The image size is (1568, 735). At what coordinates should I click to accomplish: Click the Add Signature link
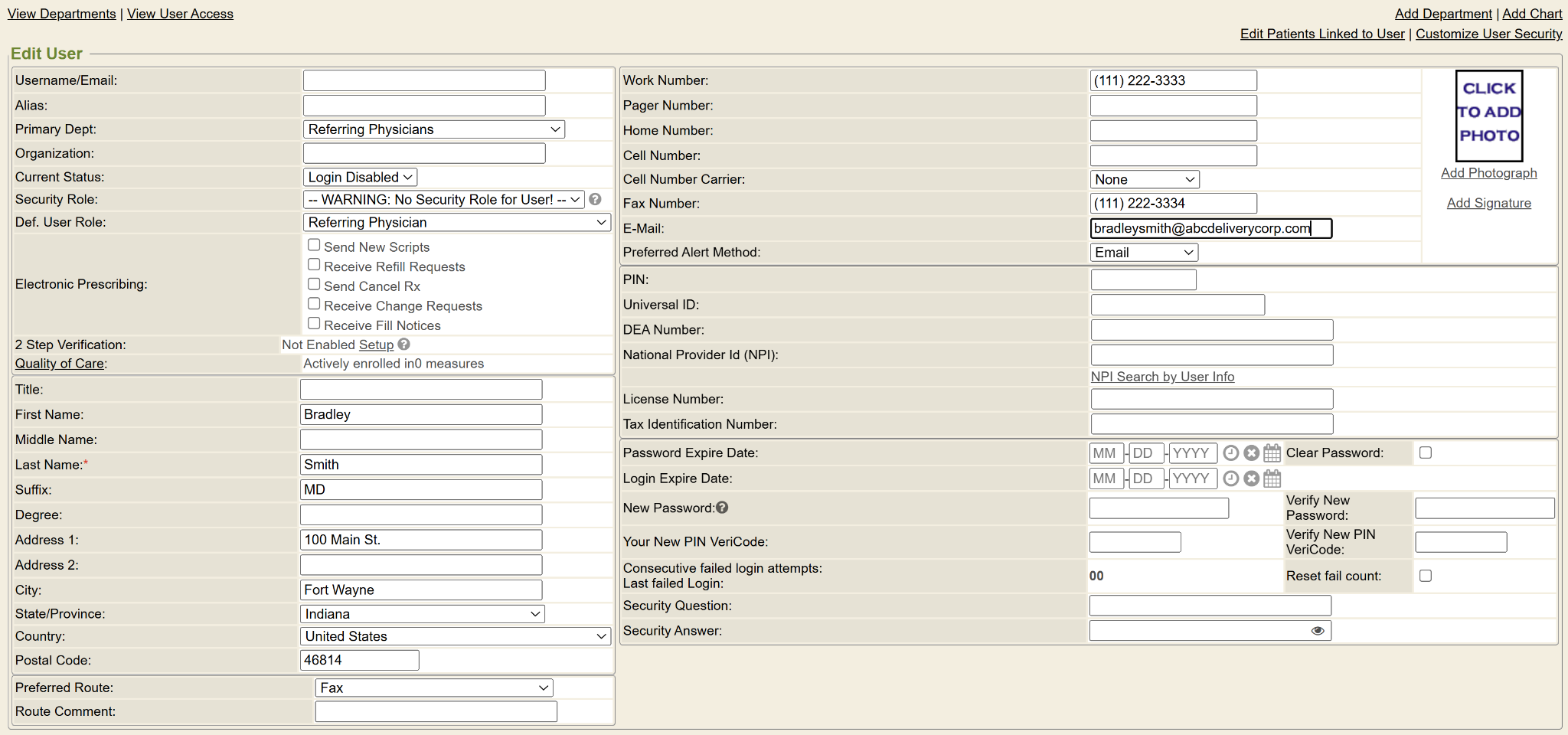click(1488, 203)
